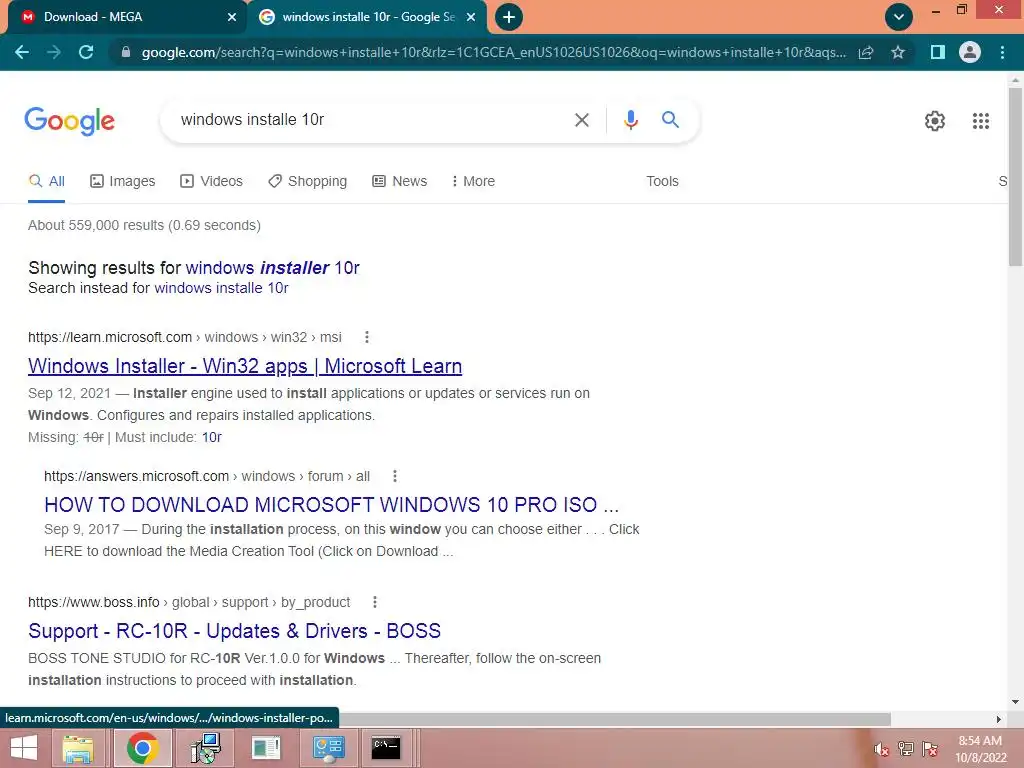
Task: Click the address bar URL
Action: [x=493, y=52]
